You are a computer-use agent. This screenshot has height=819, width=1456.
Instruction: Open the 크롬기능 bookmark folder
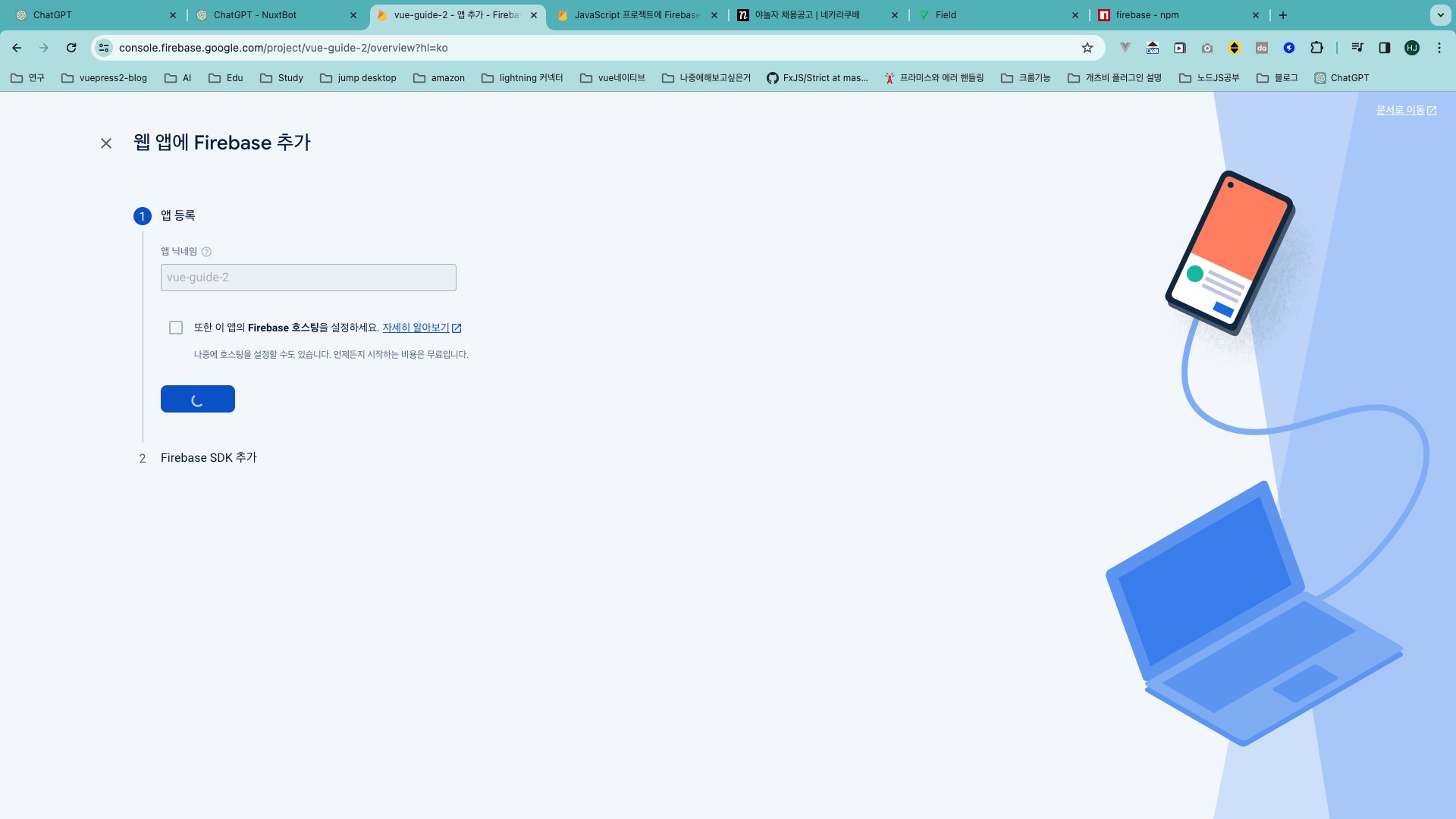click(x=1026, y=78)
